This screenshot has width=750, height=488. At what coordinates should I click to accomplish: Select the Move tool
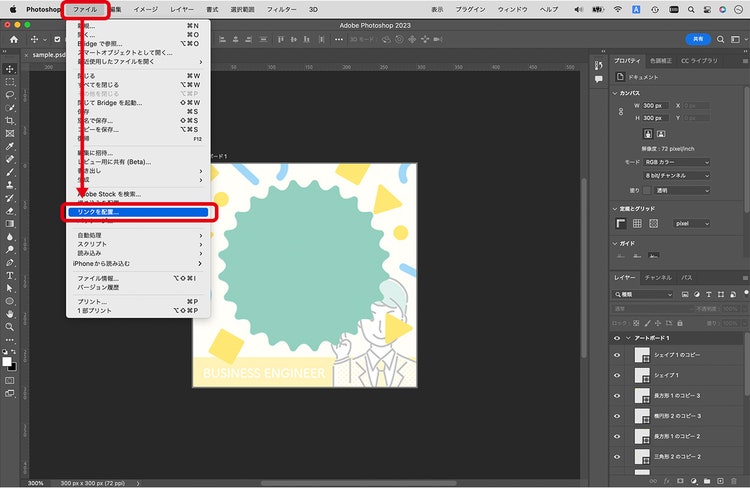coord(10,69)
